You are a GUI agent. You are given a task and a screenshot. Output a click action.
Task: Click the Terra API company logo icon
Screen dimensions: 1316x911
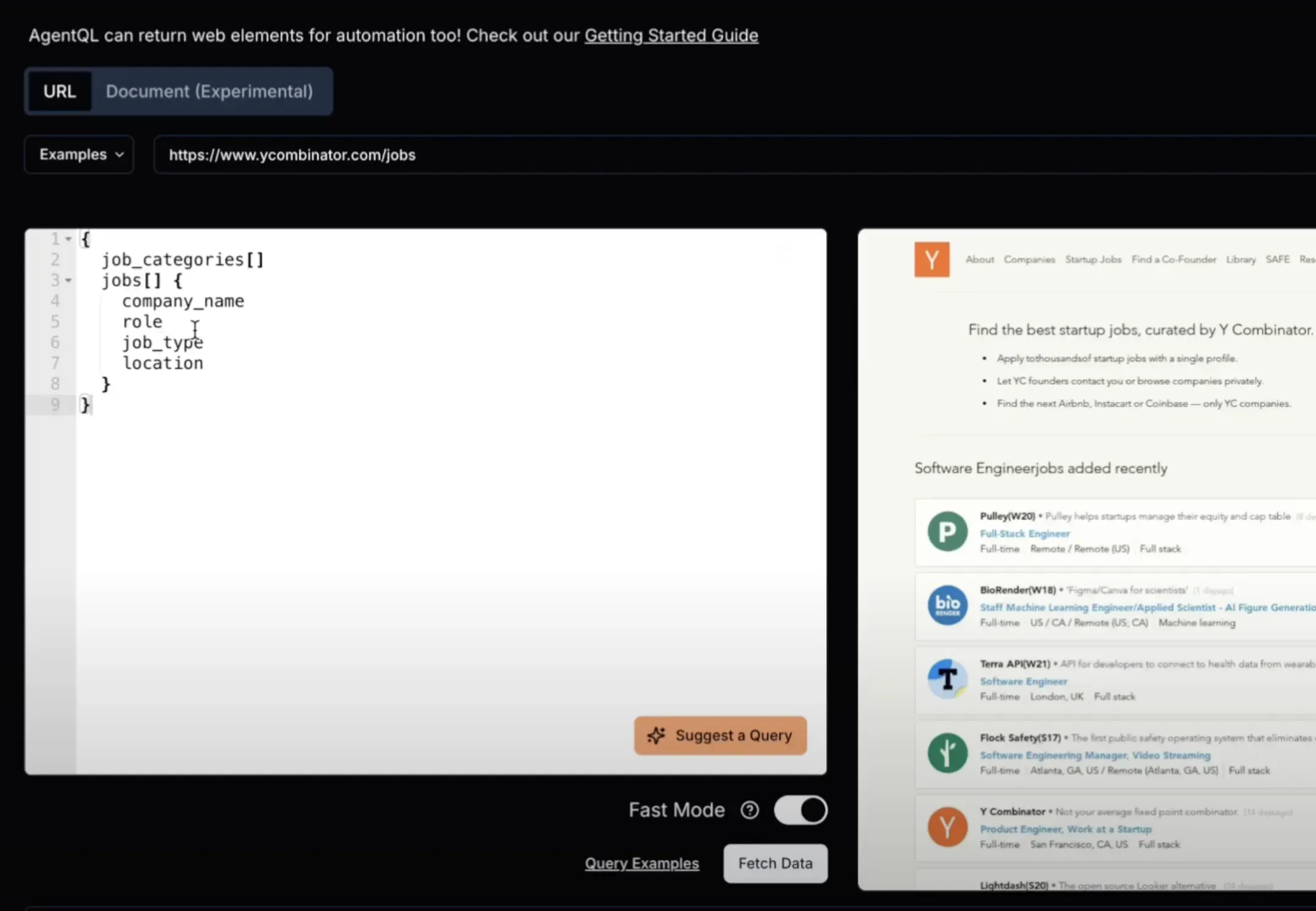coord(947,679)
